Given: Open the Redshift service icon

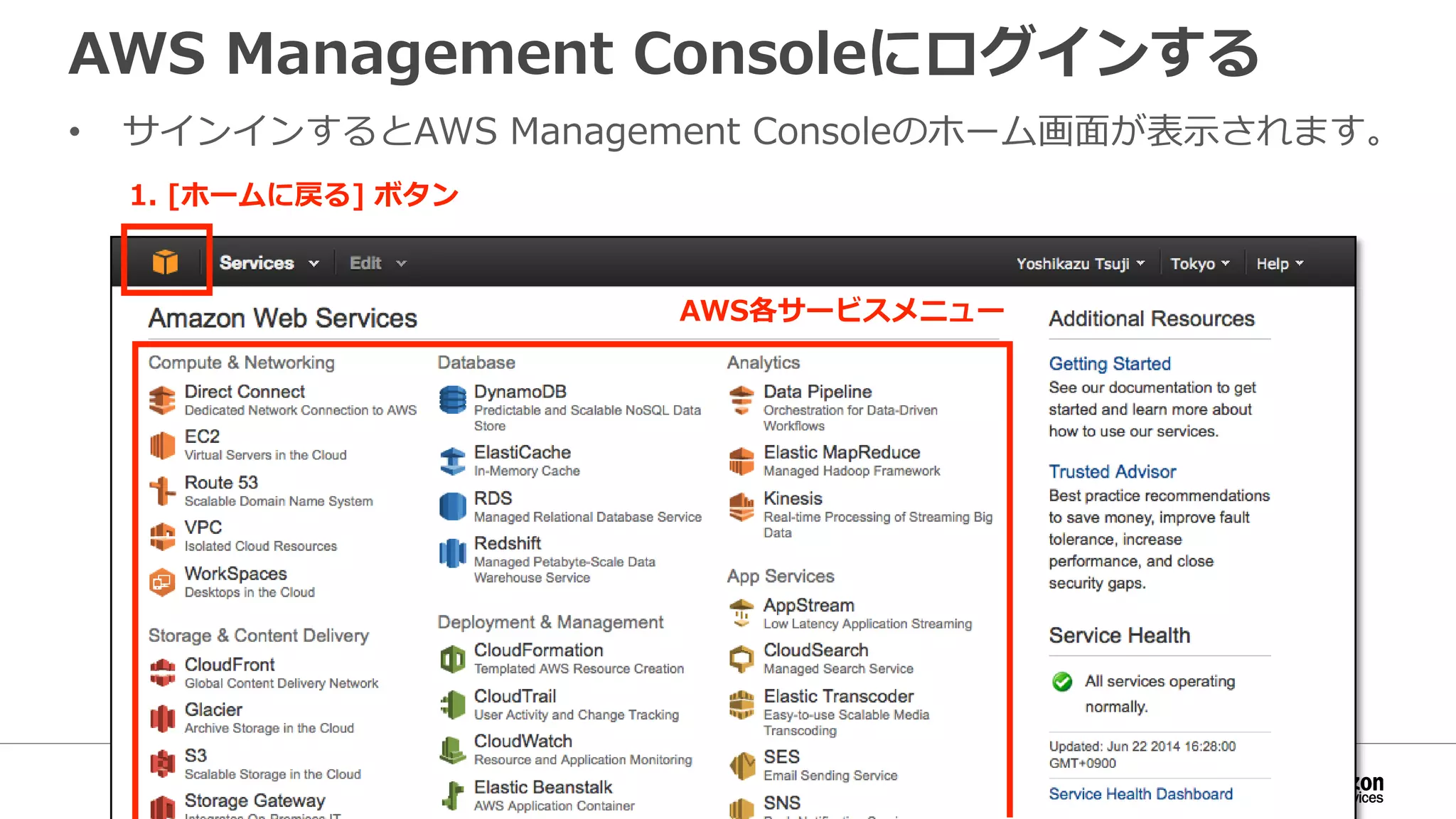Looking at the screenshot, I should [452, 552].
